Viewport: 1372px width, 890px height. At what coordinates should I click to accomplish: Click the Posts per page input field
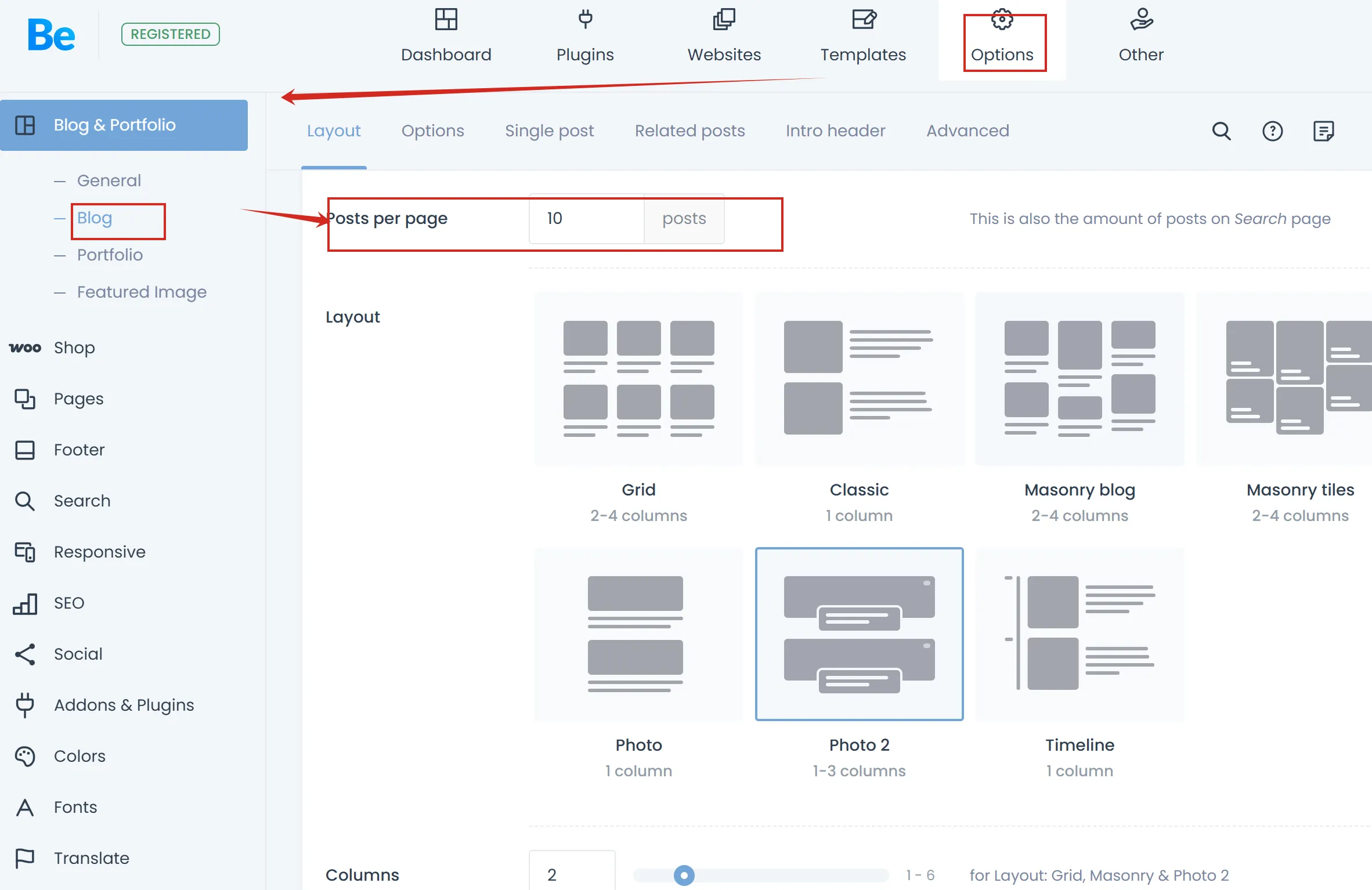click(x=586, y=219)
